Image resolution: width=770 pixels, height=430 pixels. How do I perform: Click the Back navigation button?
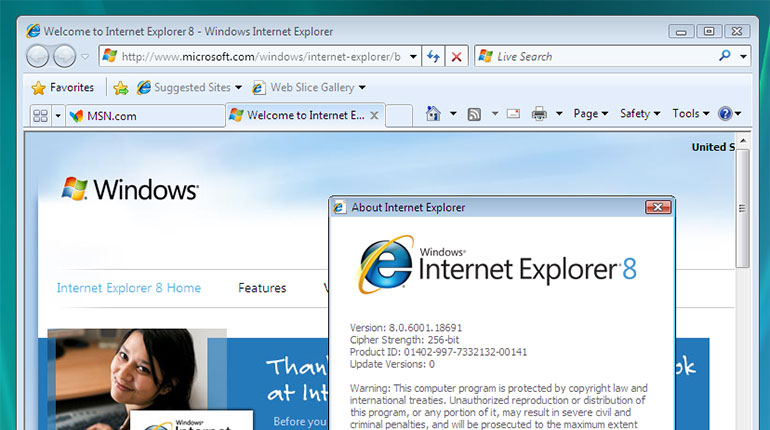click(x=38, y=56)
